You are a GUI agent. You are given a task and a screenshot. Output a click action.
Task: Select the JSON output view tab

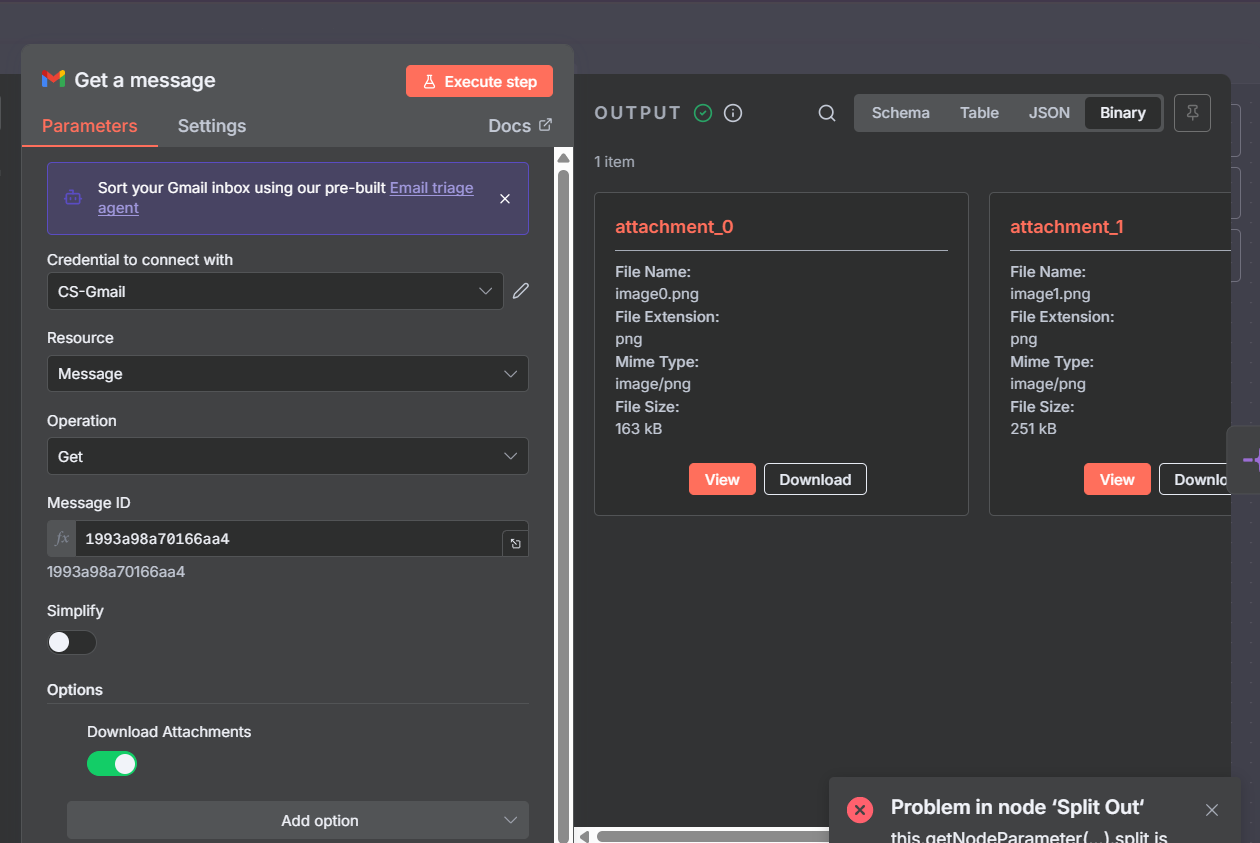click(1049, 113)
